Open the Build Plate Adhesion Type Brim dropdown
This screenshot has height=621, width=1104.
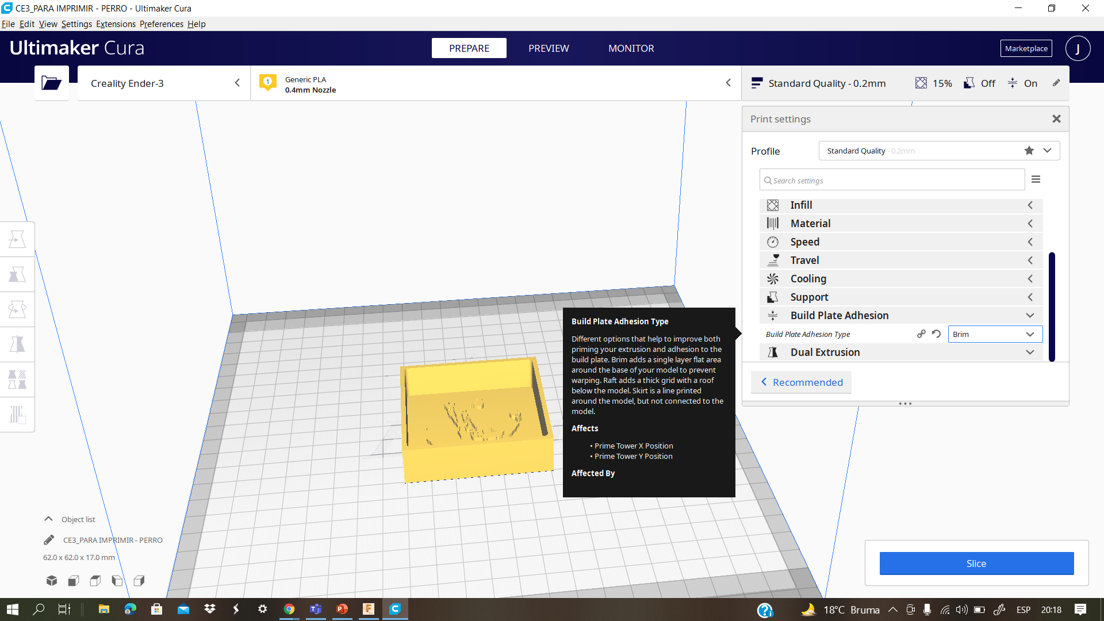[994, 334]
